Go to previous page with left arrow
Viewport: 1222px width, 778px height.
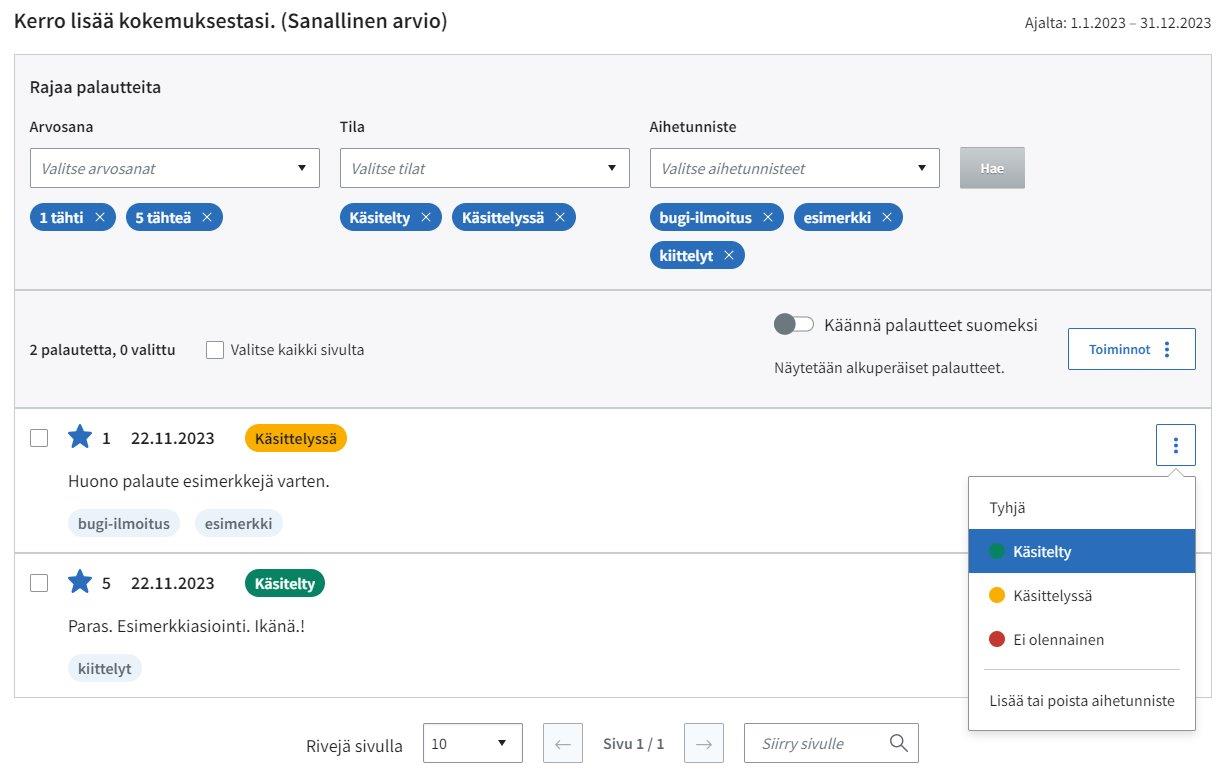[x=562, y=744]
